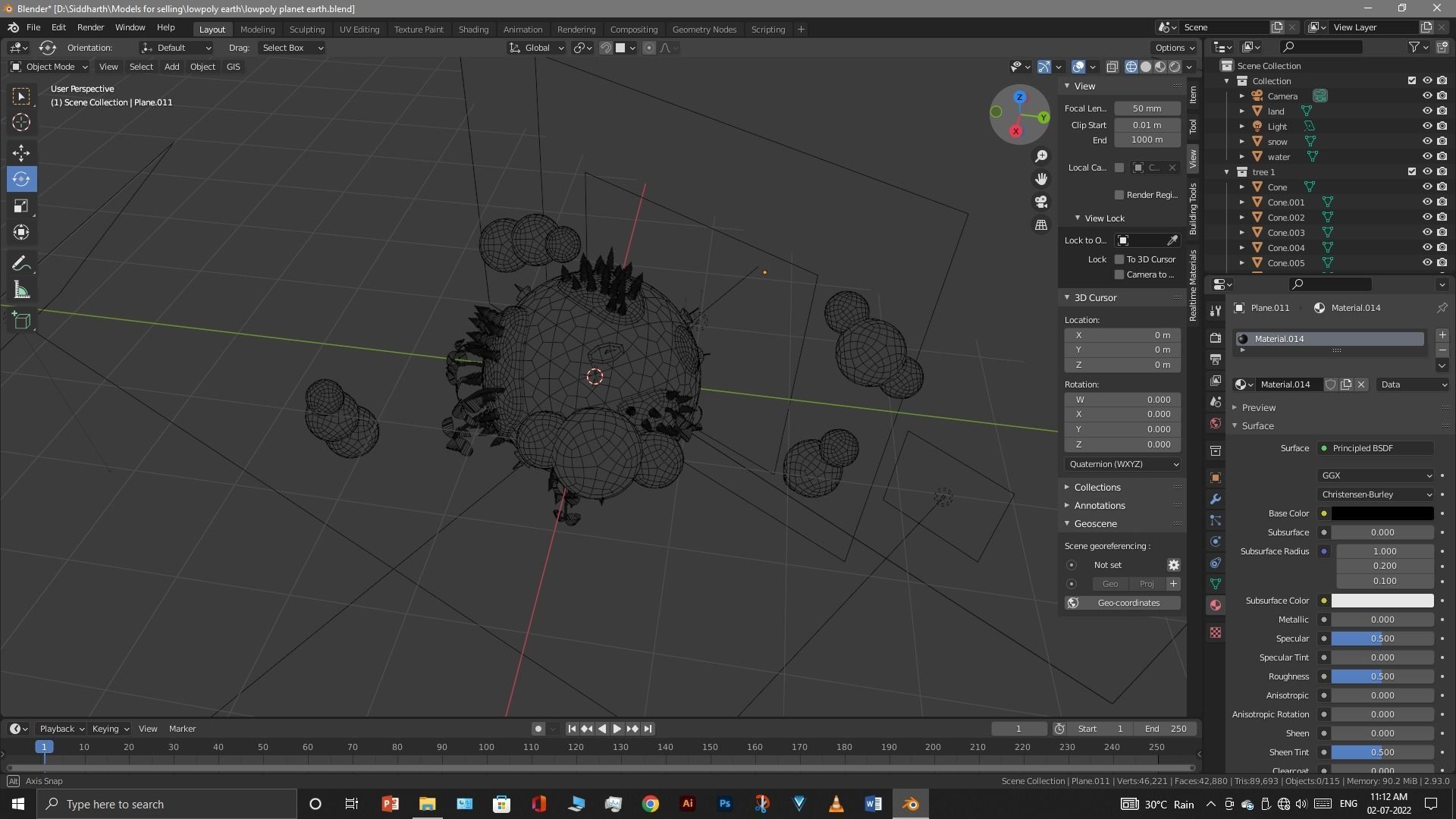This screenshot has height=819, width=1456.
Task: Uncheck the tree 1 collection checkbox
Action: tap(1411, 172)
